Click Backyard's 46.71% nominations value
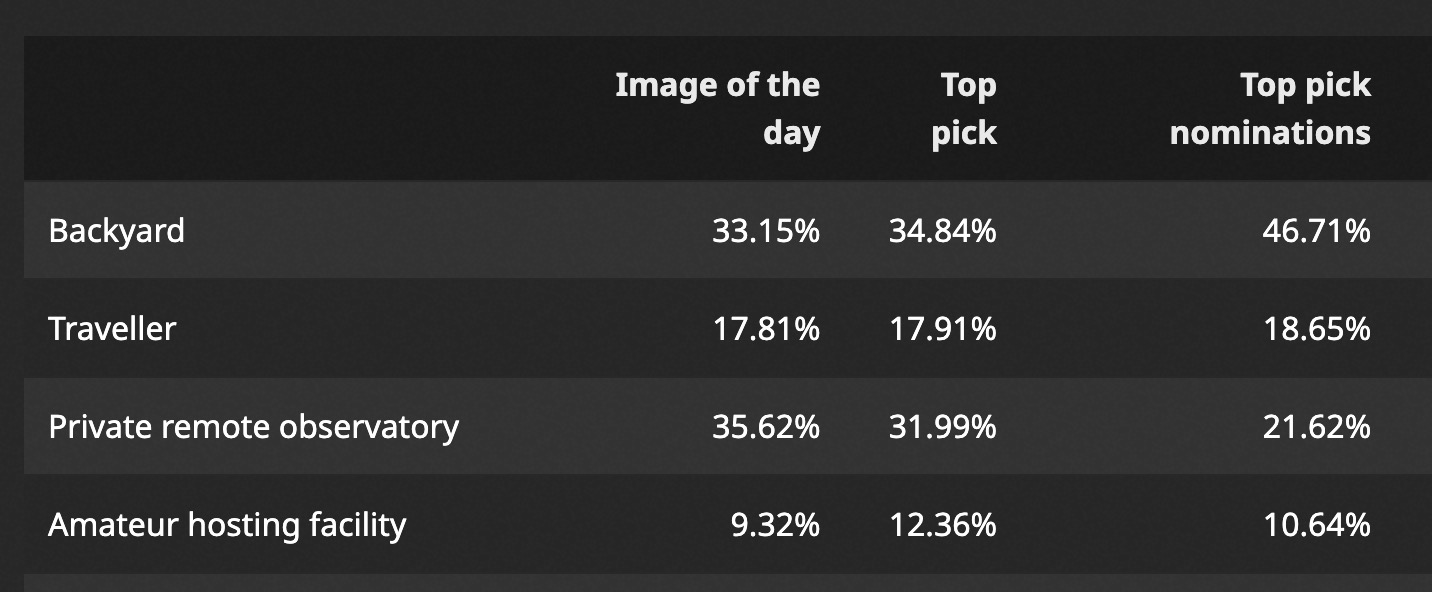Screen dimensions: 1432x592 [1317, 231]
